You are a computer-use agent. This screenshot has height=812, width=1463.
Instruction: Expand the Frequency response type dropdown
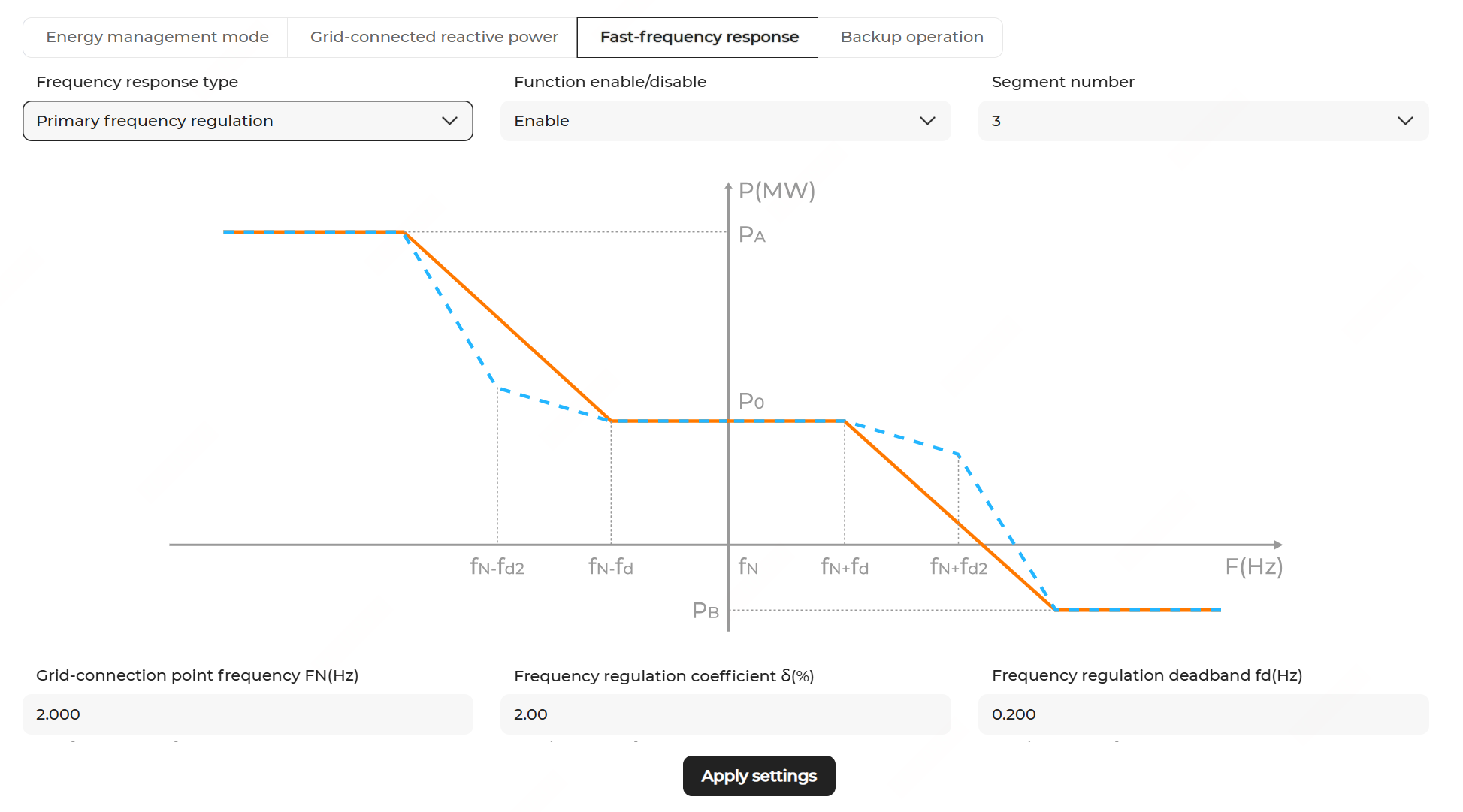point(248,121)
